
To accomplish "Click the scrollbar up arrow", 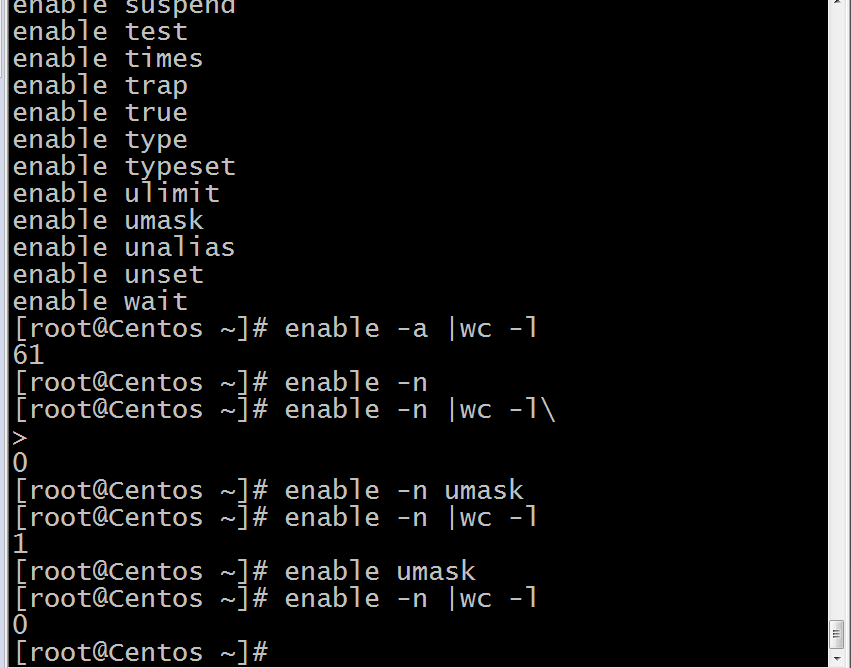I will 839,2.
